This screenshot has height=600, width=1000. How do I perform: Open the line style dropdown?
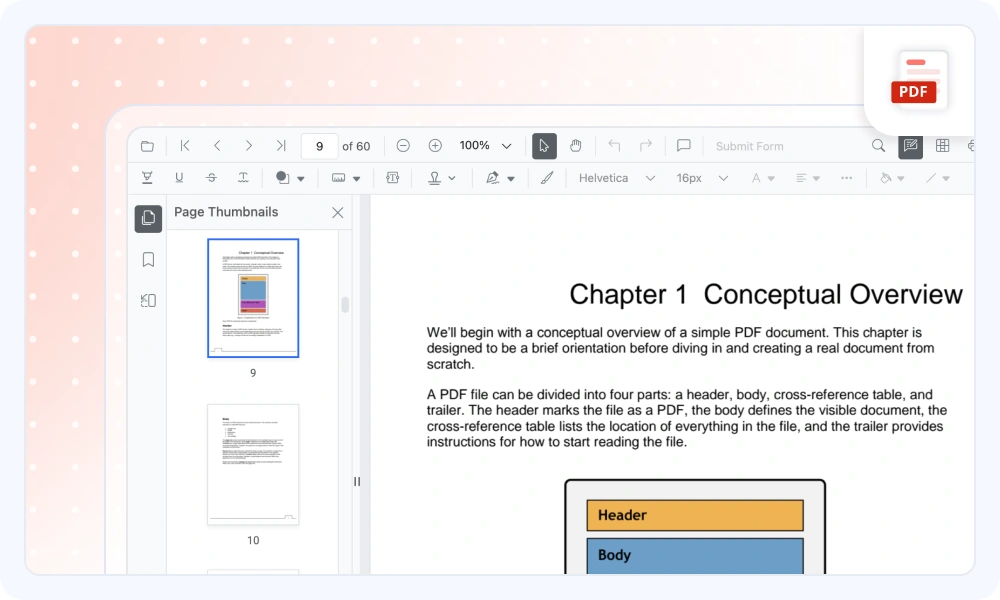938,178
